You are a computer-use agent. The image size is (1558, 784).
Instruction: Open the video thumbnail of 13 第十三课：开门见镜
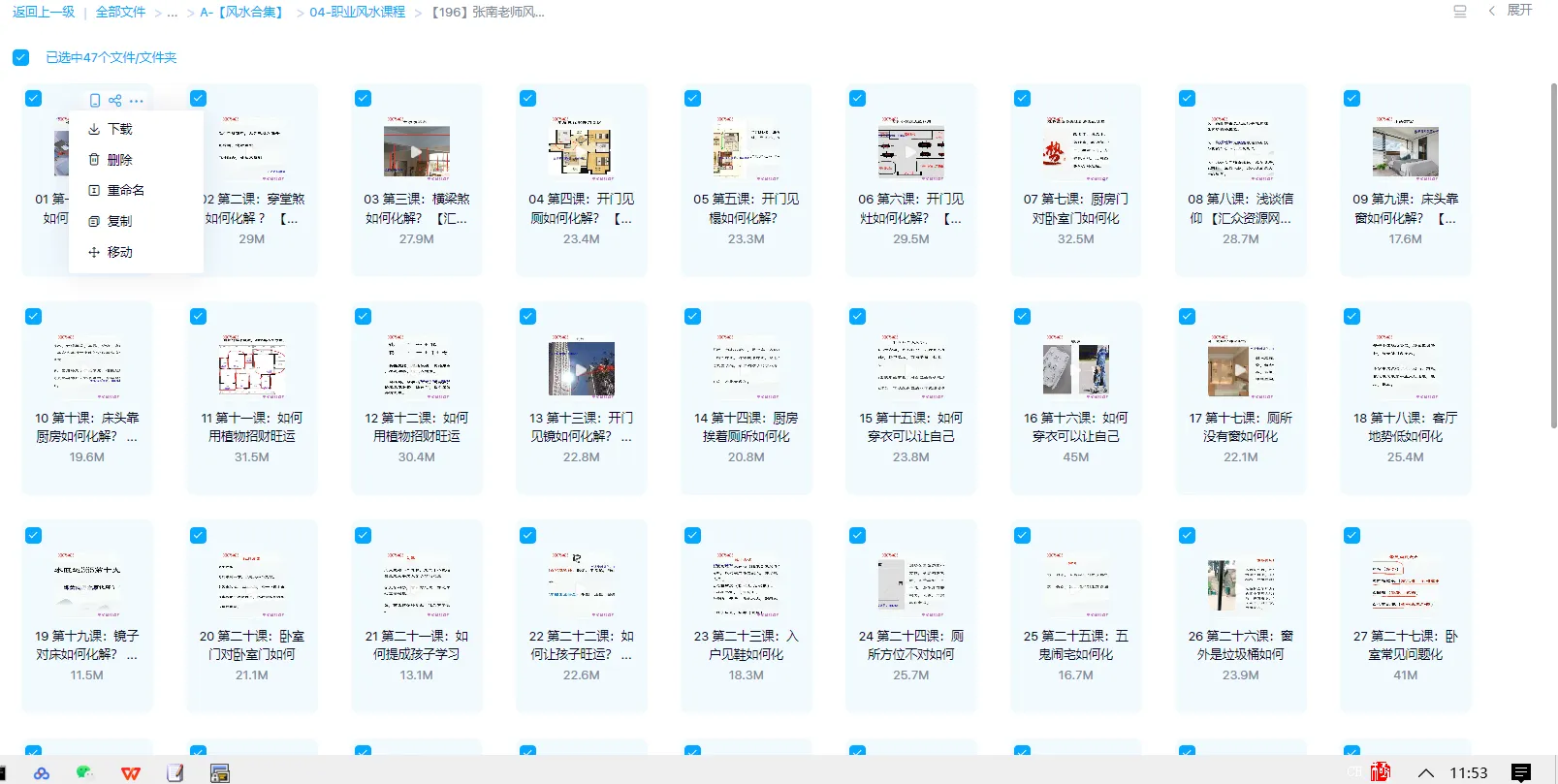coord(581,369)
